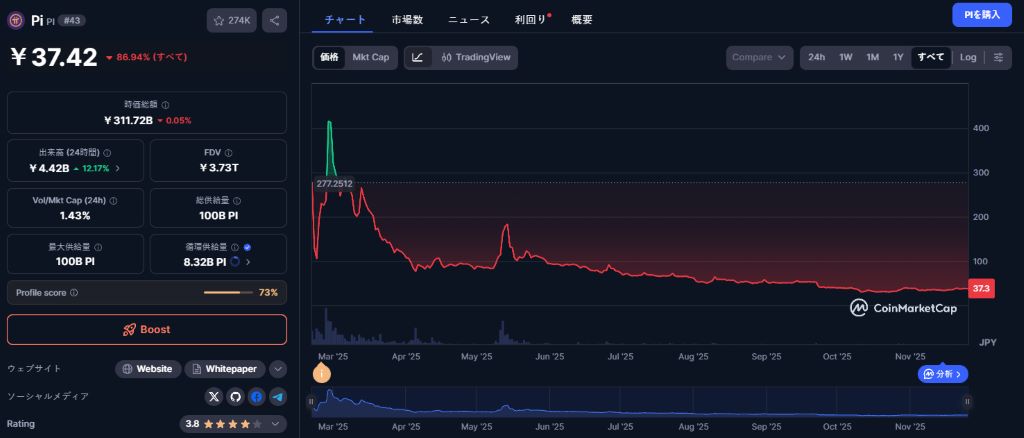The image size is (1024, 438).
Task: Select the 1W time range
Action: [846, 57]
